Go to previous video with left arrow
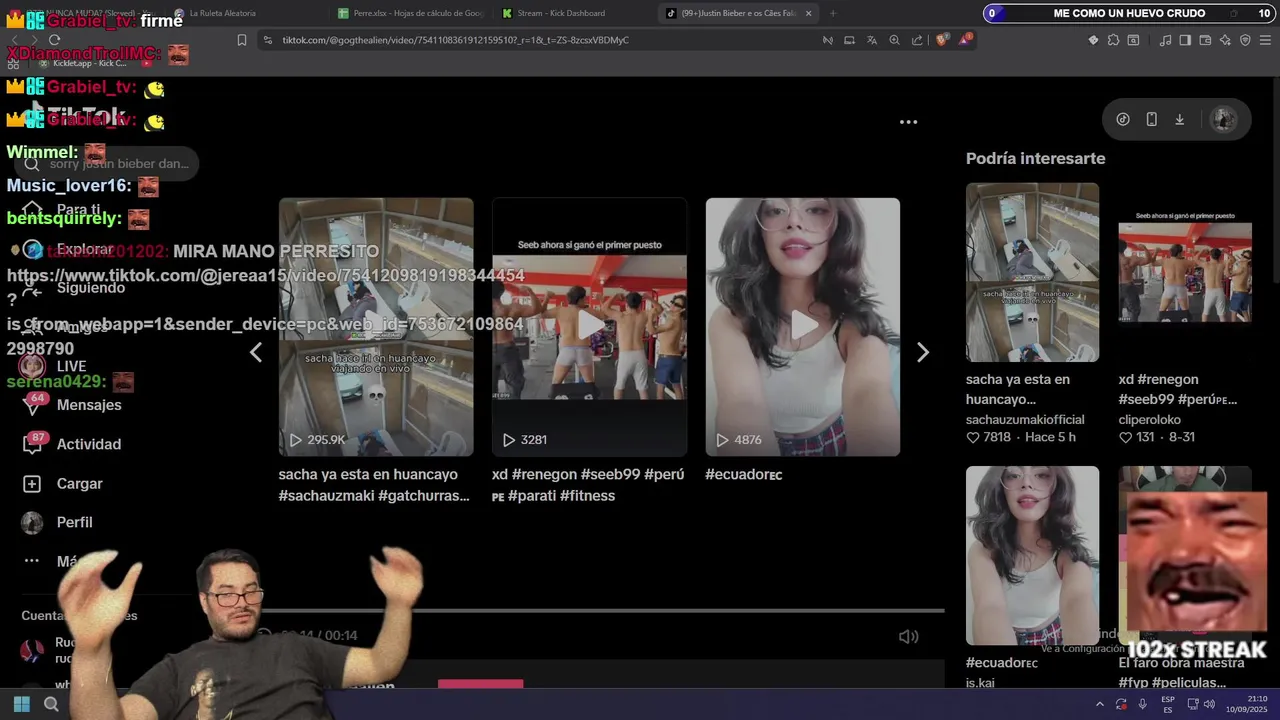This screenshot has width=1280, height=720. tap(256, 352)
